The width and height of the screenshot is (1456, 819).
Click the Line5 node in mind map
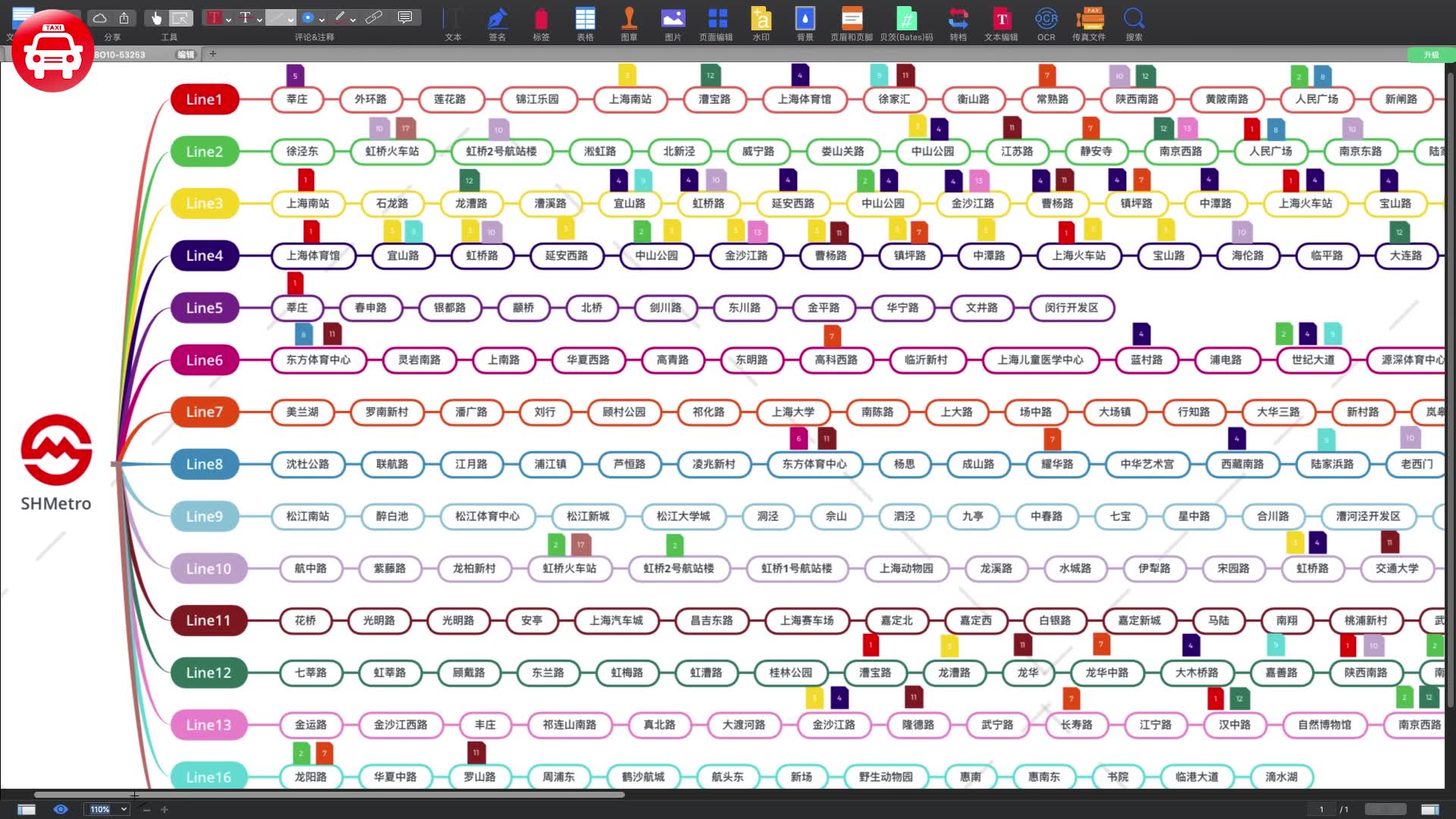click(x=205, y=308)
